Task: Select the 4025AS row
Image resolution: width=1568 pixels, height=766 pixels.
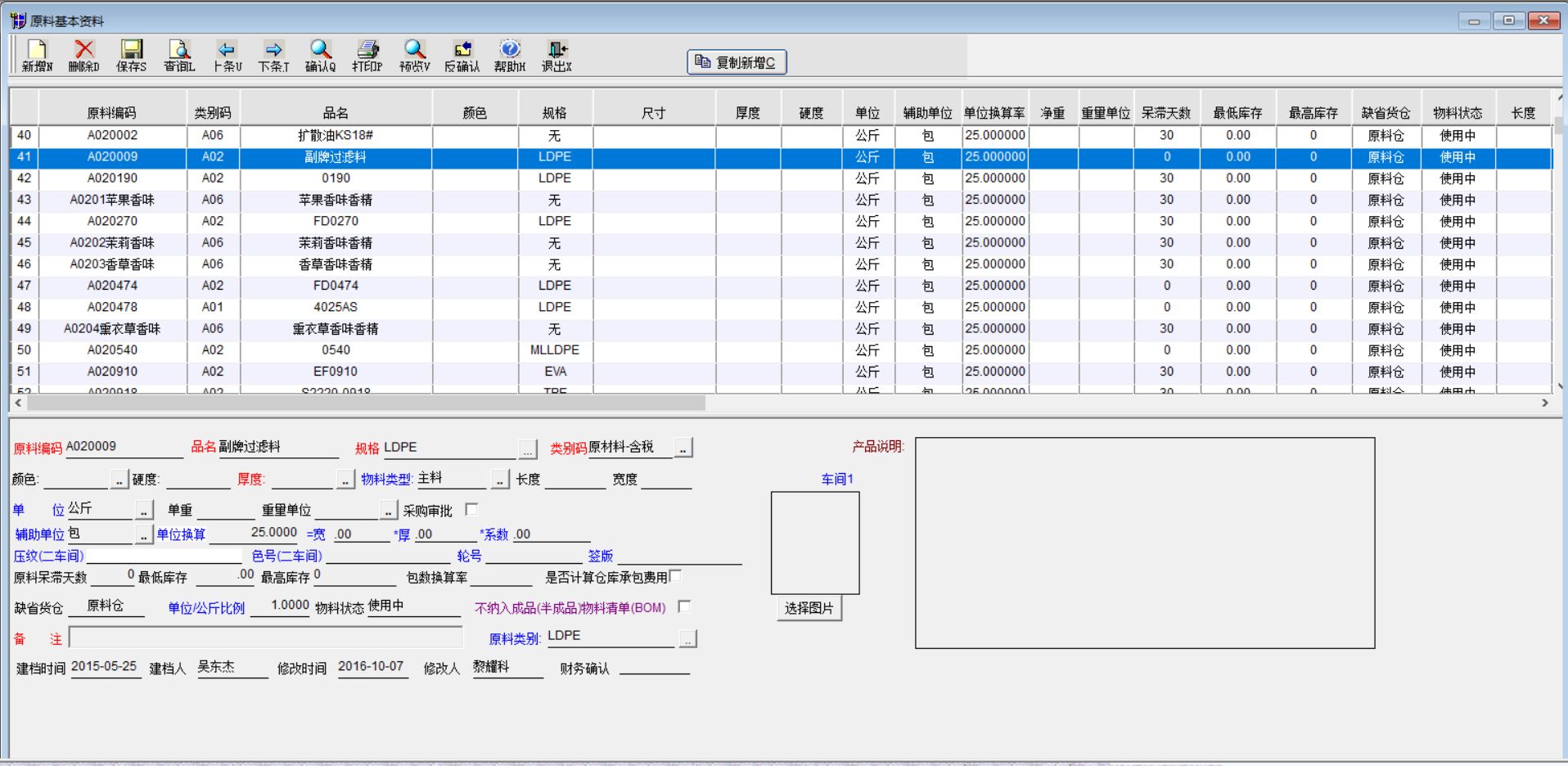Action: [x=781, y=307]
